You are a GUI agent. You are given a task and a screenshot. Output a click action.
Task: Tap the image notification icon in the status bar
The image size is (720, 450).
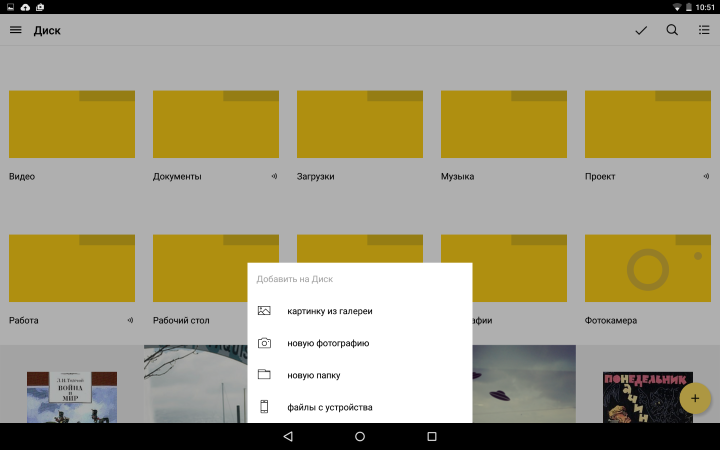[x=10, y=7]
